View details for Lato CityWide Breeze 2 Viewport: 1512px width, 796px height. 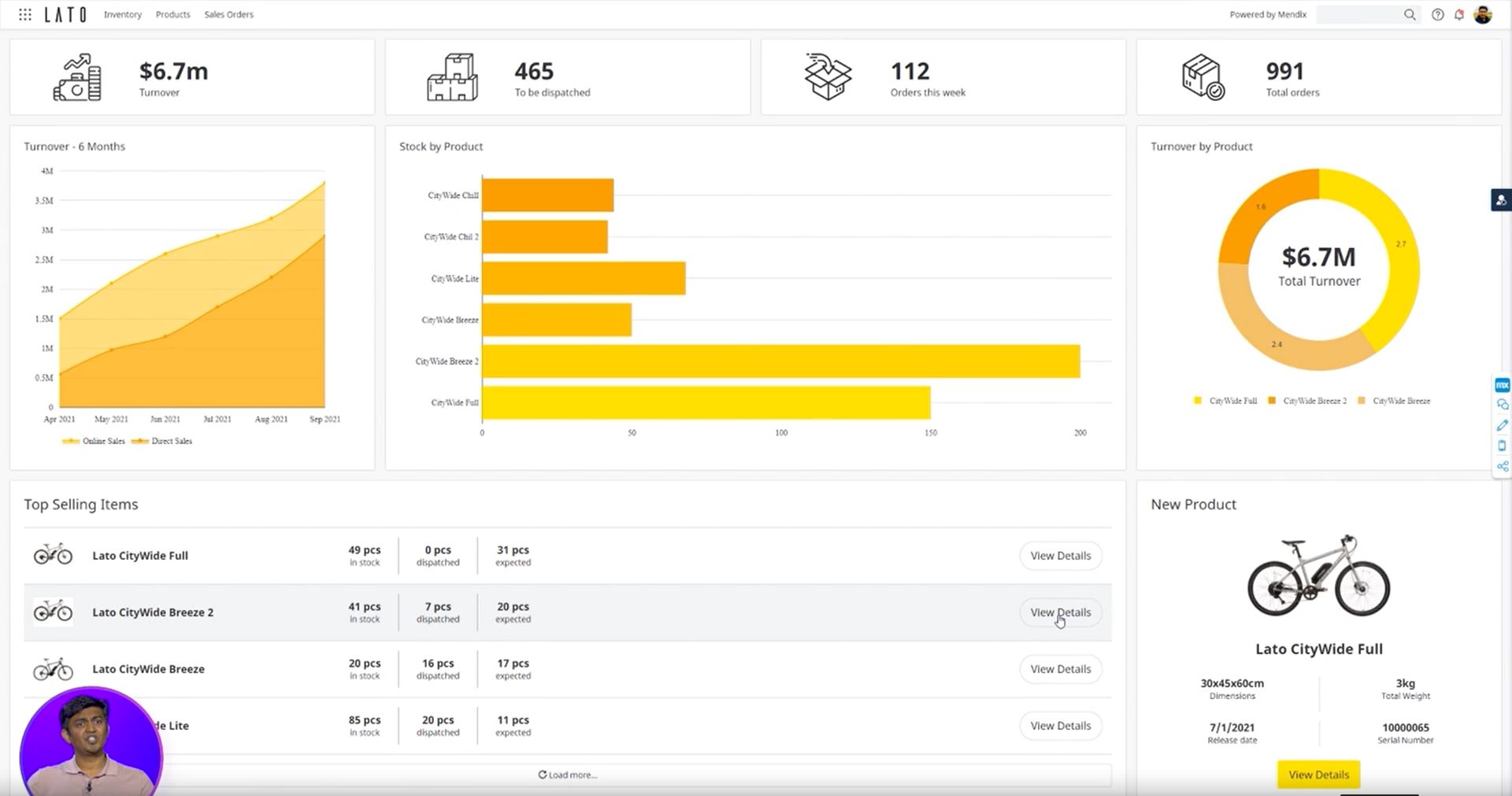[x=1060, y=613]
